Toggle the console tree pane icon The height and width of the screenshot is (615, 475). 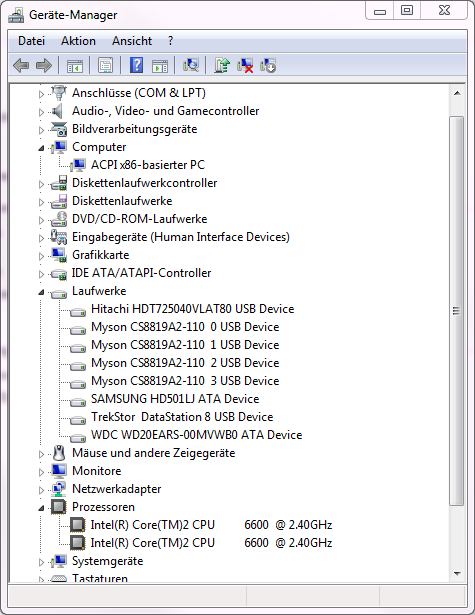75,66
